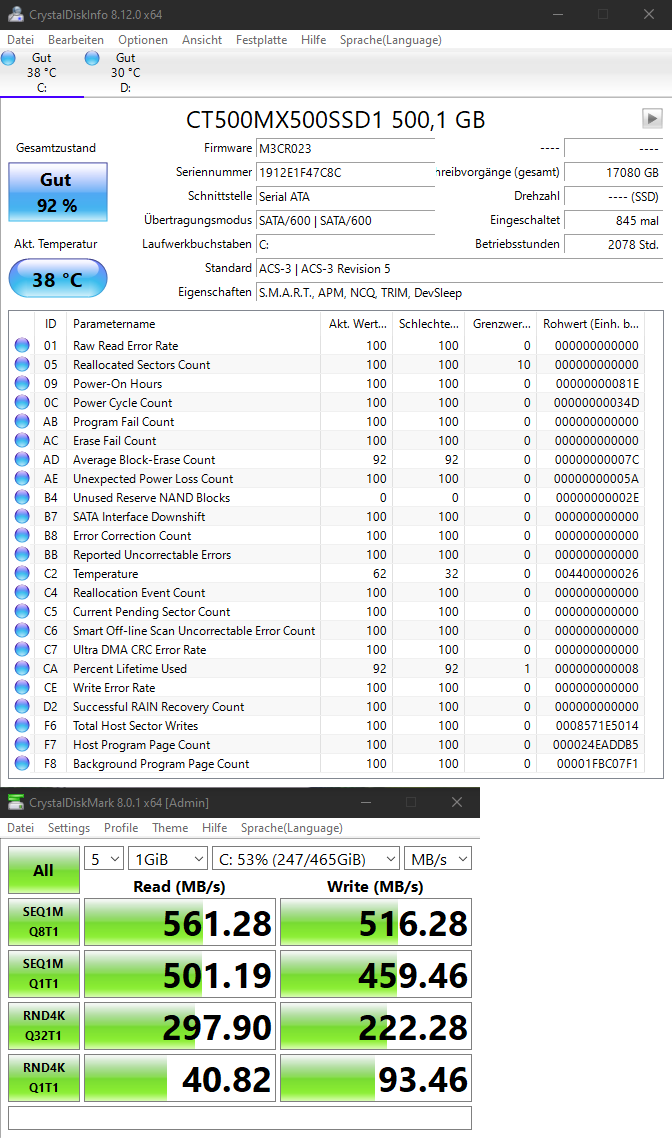
Task: Select drive D: tab in disk selector
Action: click(x=126, y=73)
